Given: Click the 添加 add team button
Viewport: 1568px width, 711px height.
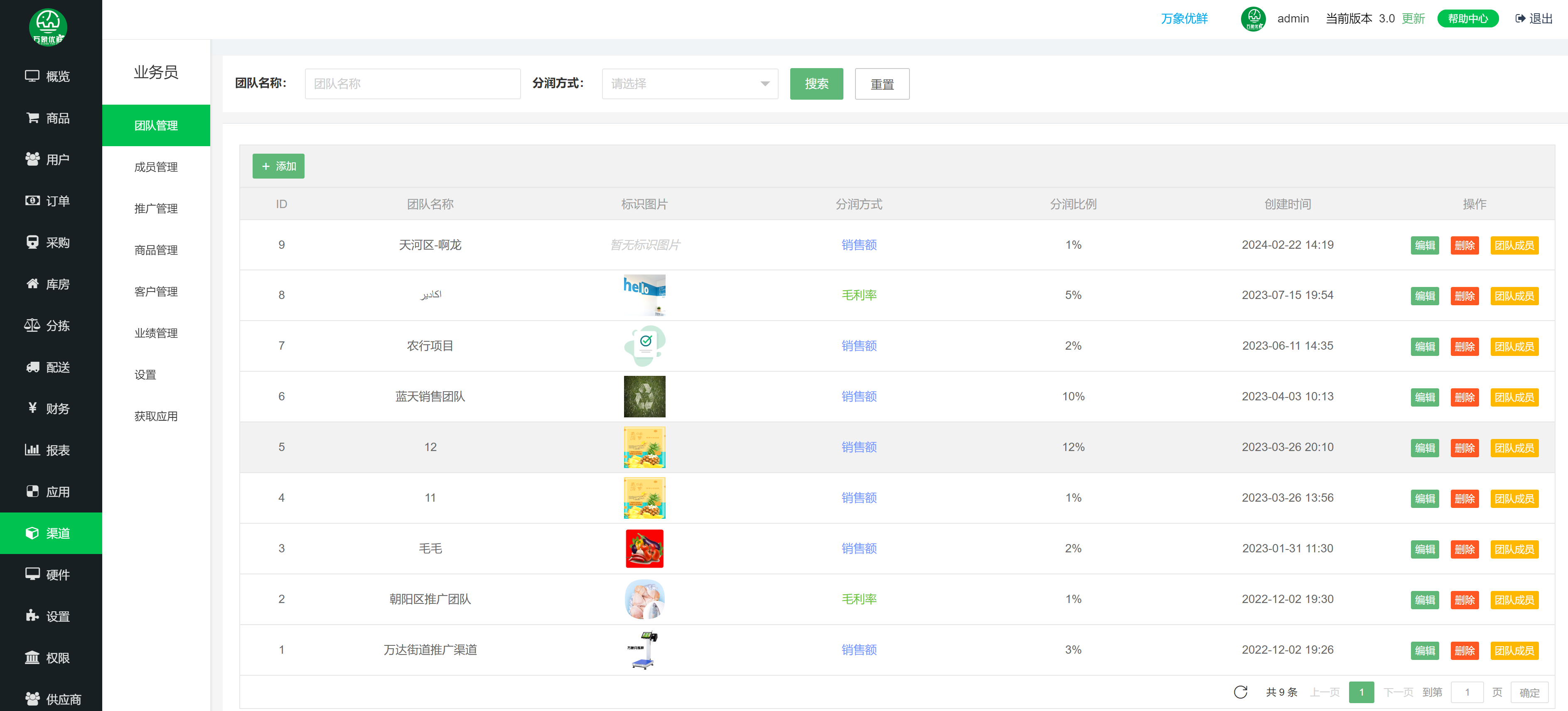Looking at the screenshot, I should pyautogui.click(x=278, y=166).
